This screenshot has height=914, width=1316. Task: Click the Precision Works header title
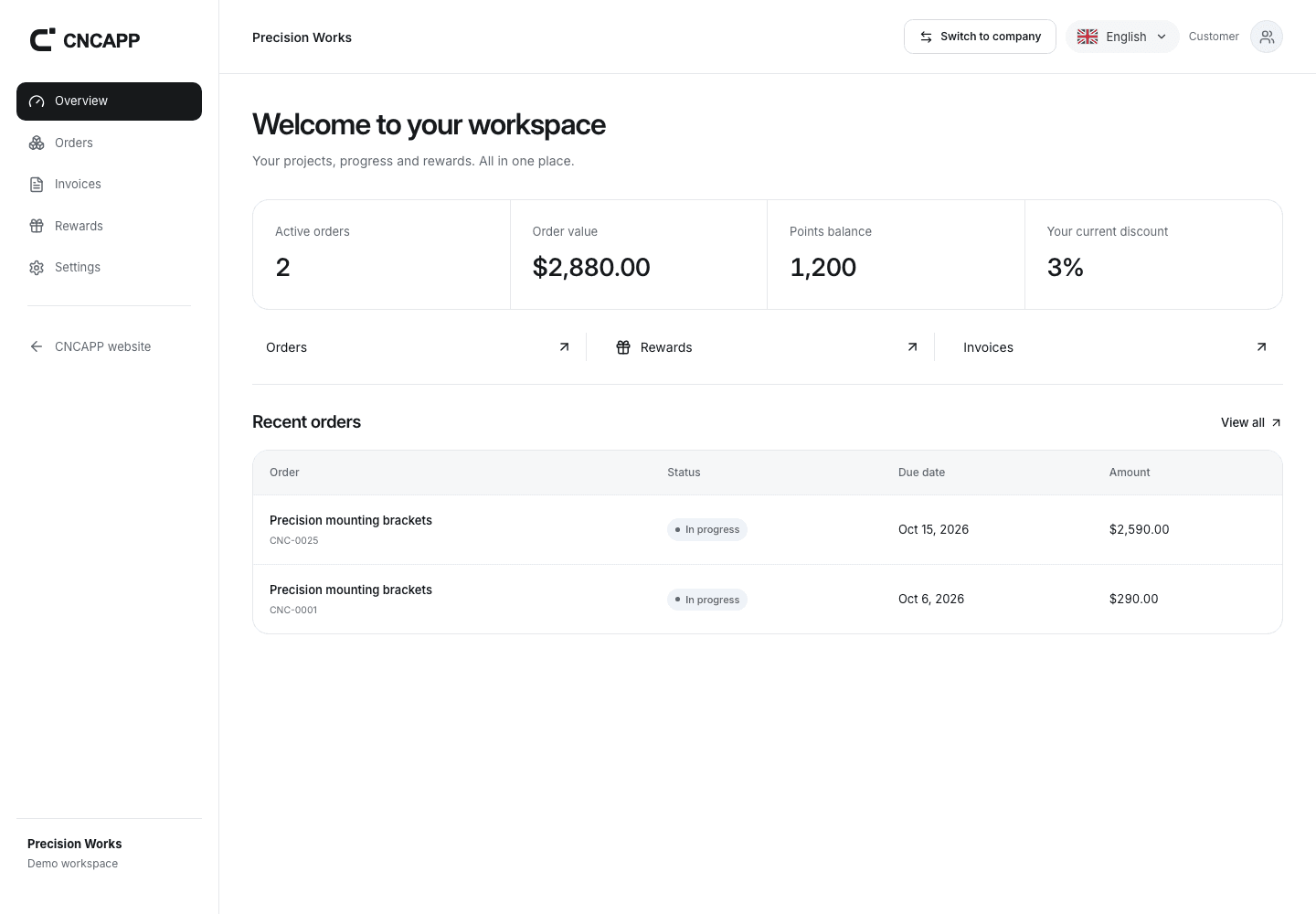click(302, 37)
